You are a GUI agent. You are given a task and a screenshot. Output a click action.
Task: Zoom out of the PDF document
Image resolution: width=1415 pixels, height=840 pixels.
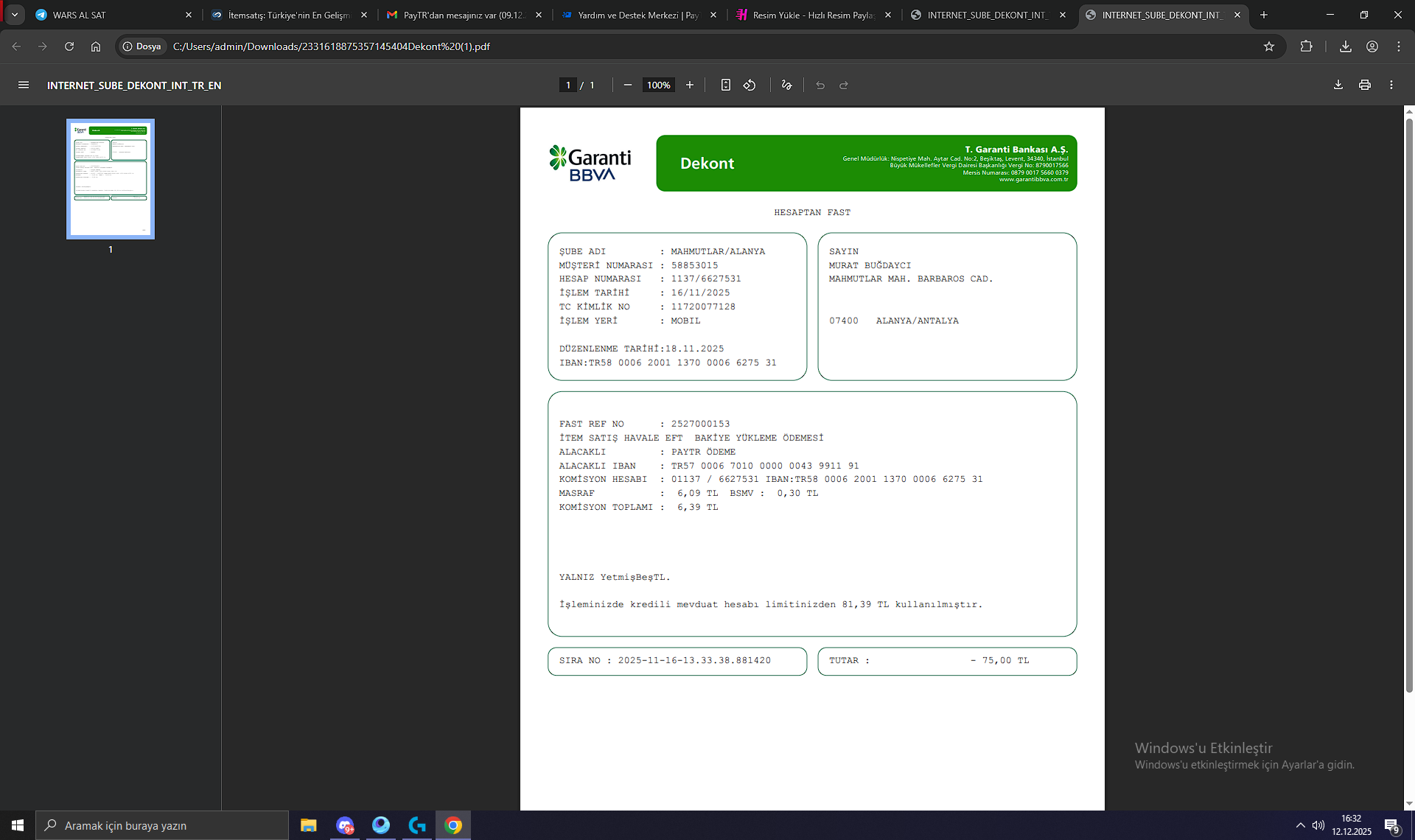[628, 85]
